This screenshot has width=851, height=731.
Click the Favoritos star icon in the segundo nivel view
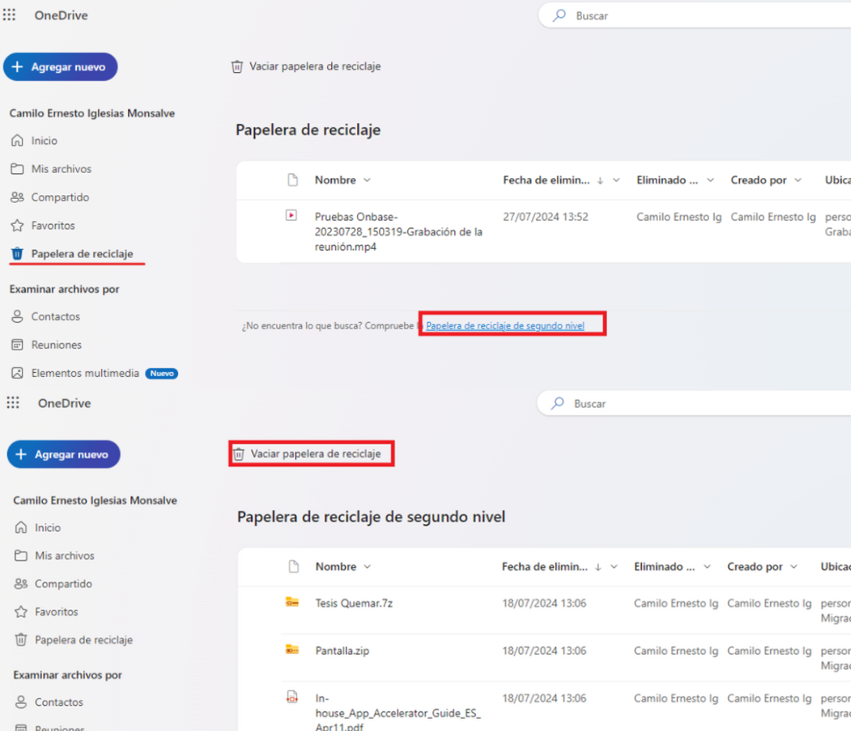pos(21,612)
